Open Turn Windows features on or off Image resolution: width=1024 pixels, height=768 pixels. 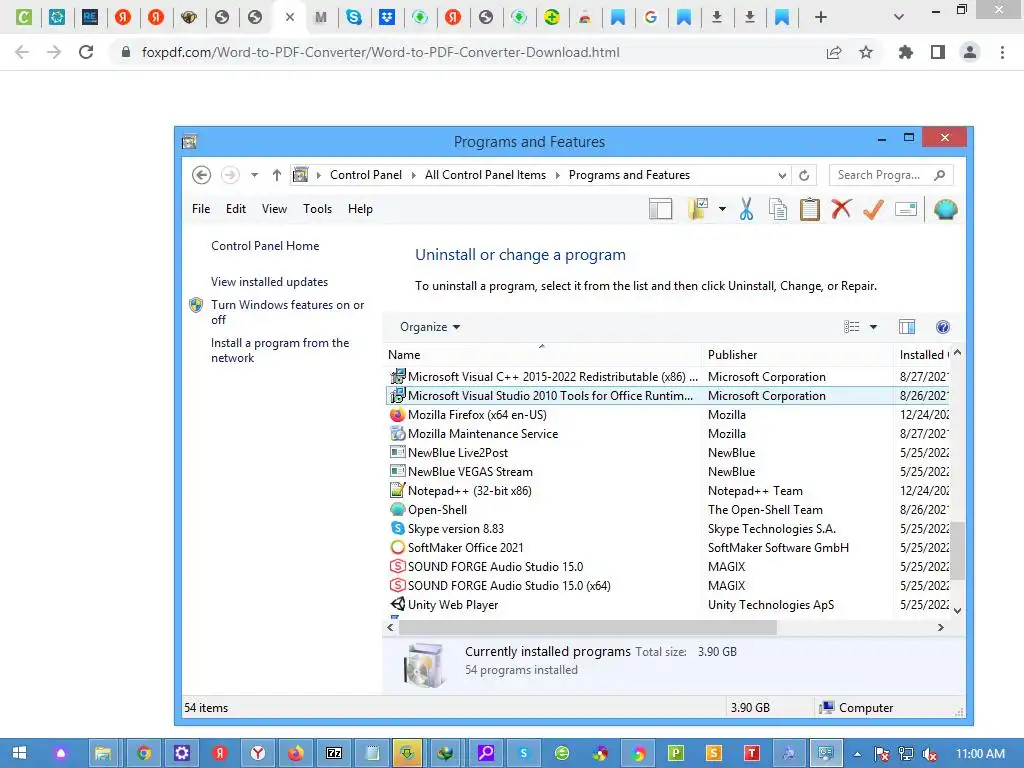tap(287, 312)
